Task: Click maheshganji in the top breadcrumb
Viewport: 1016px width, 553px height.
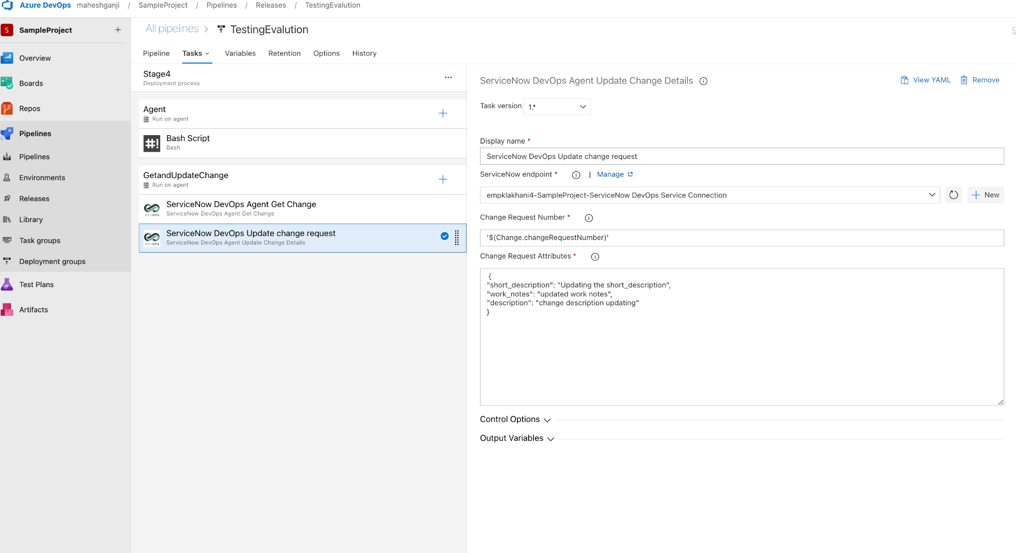Action: [x=98, y=5]
